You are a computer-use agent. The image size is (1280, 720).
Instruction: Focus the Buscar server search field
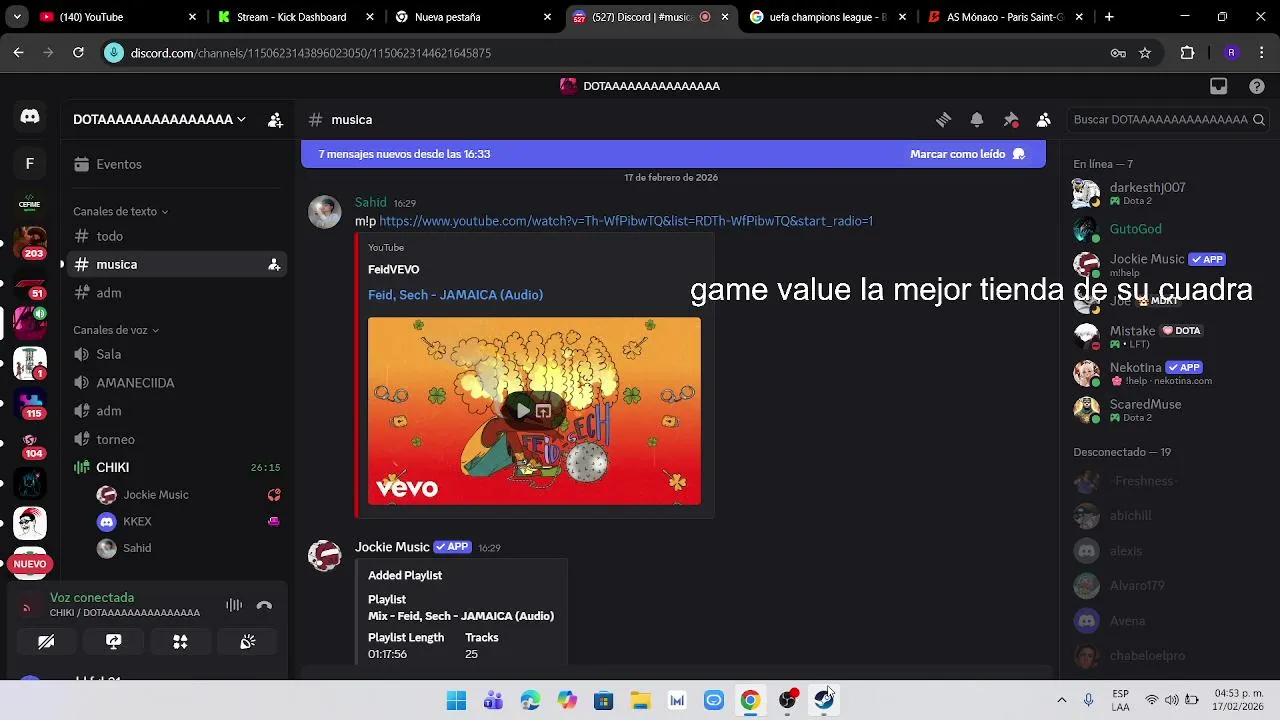[1166, 120]
